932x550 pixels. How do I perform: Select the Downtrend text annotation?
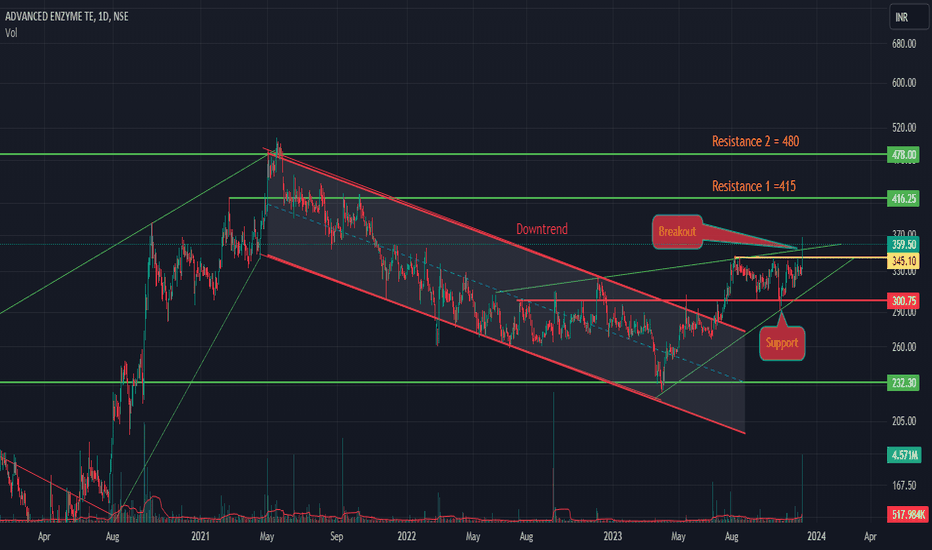[541, 229]
